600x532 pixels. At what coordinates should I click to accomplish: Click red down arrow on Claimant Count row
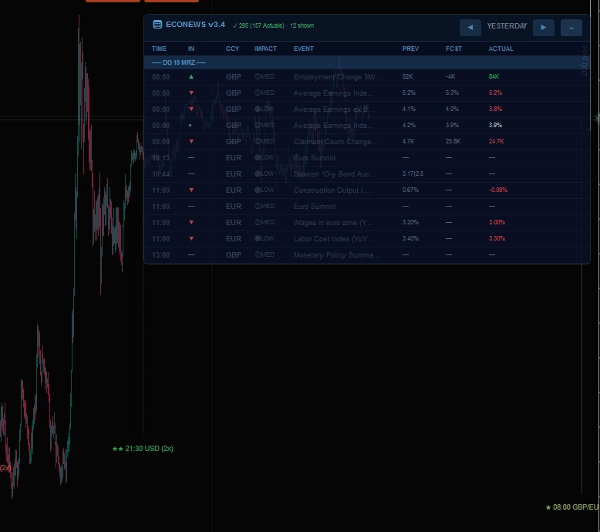pos(191,141)
